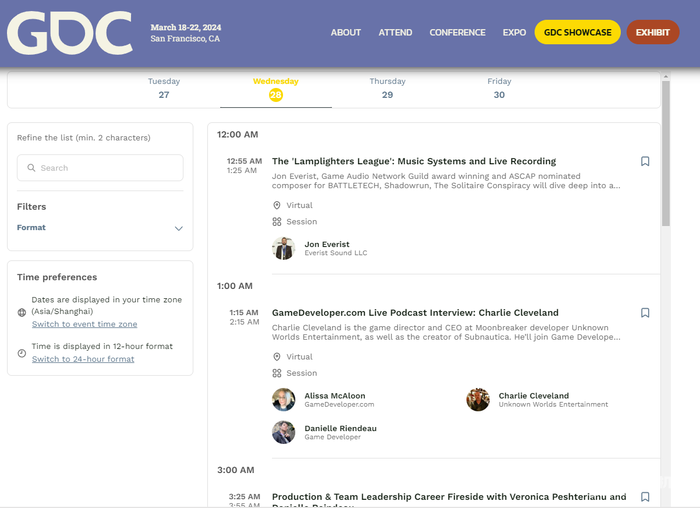Click the EXHIBIT button
This screenshot has width=700, height=508.
point(653,32)
